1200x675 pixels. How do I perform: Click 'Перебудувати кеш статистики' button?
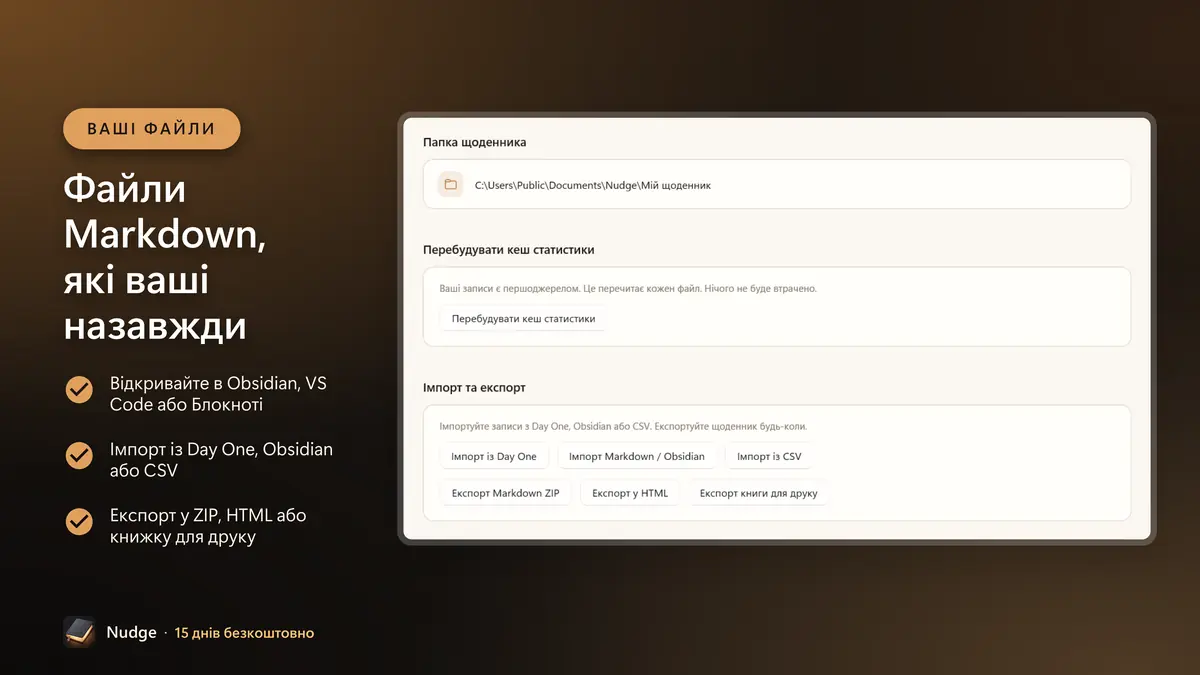coord(523,319)
